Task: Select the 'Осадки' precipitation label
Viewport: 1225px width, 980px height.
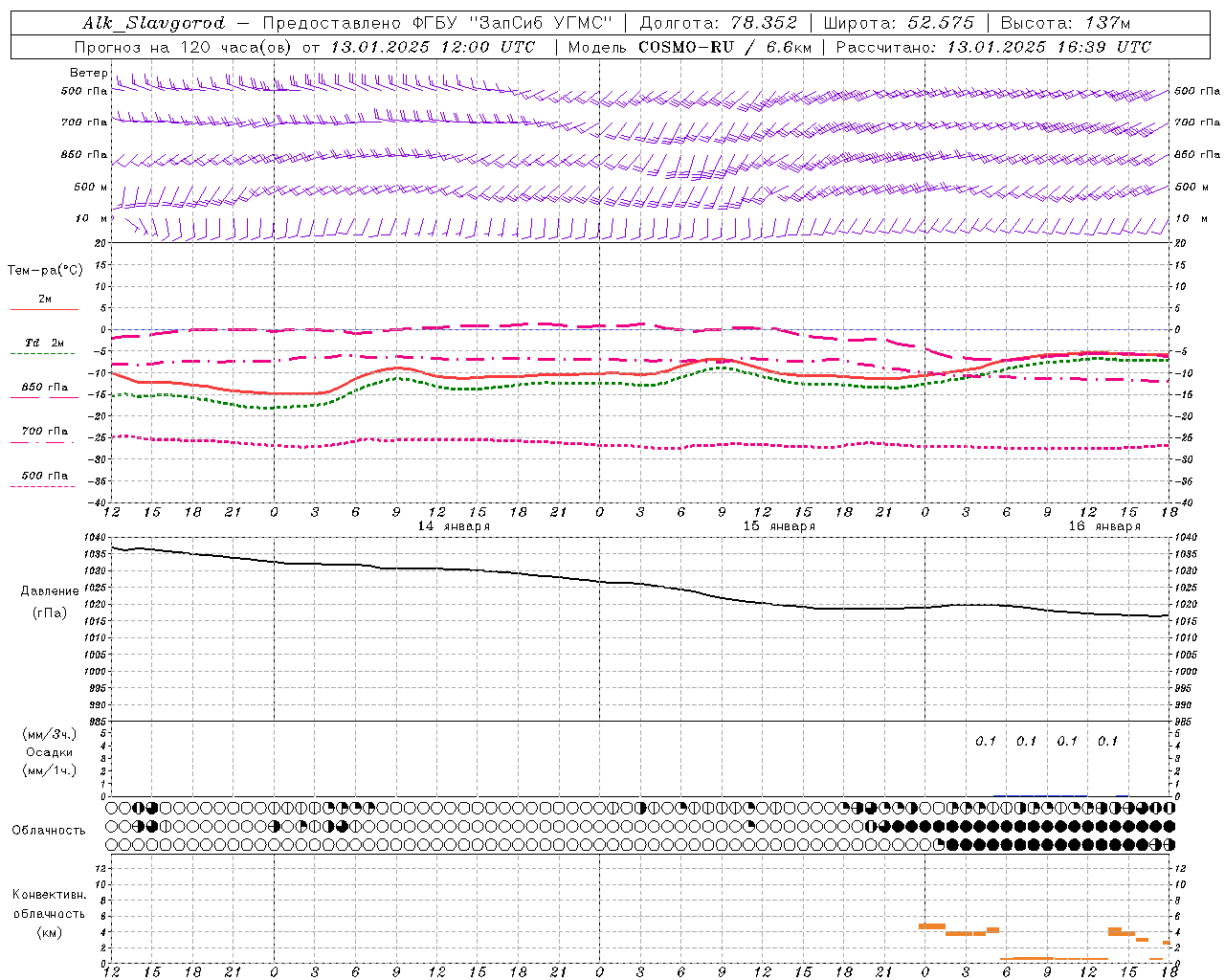Action: 50,753
